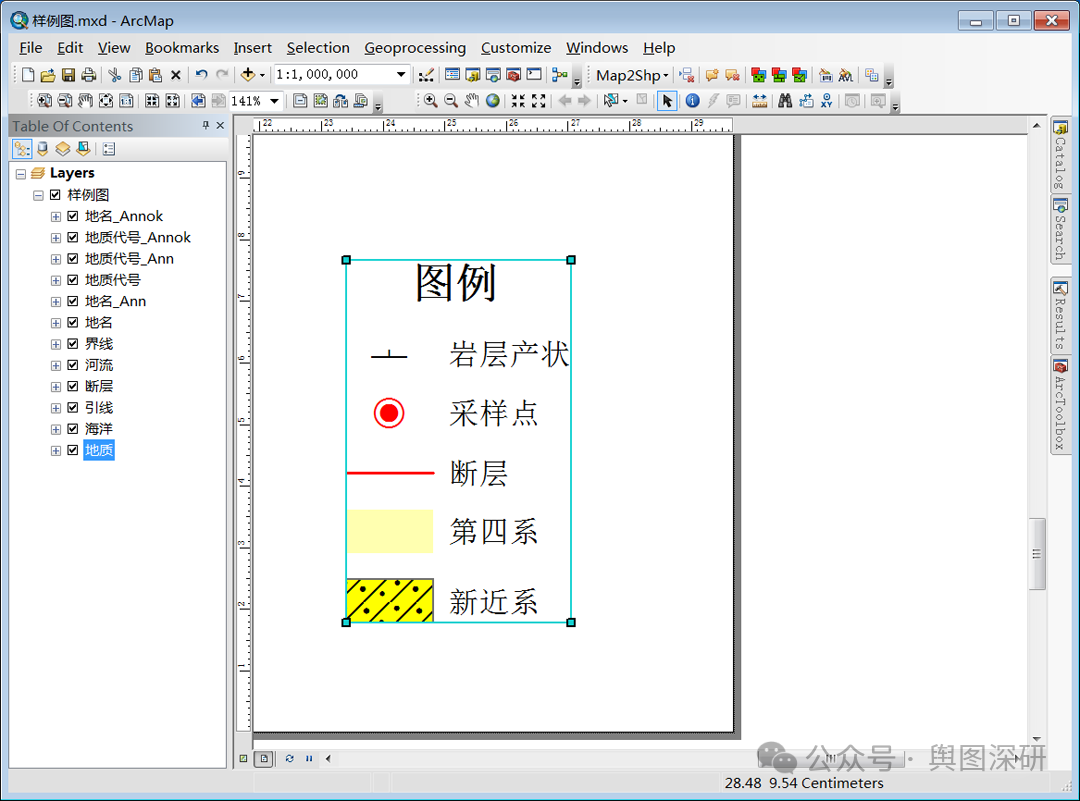
Task: Open the Geoprocessing menu
Action: [x=415, y=48]
